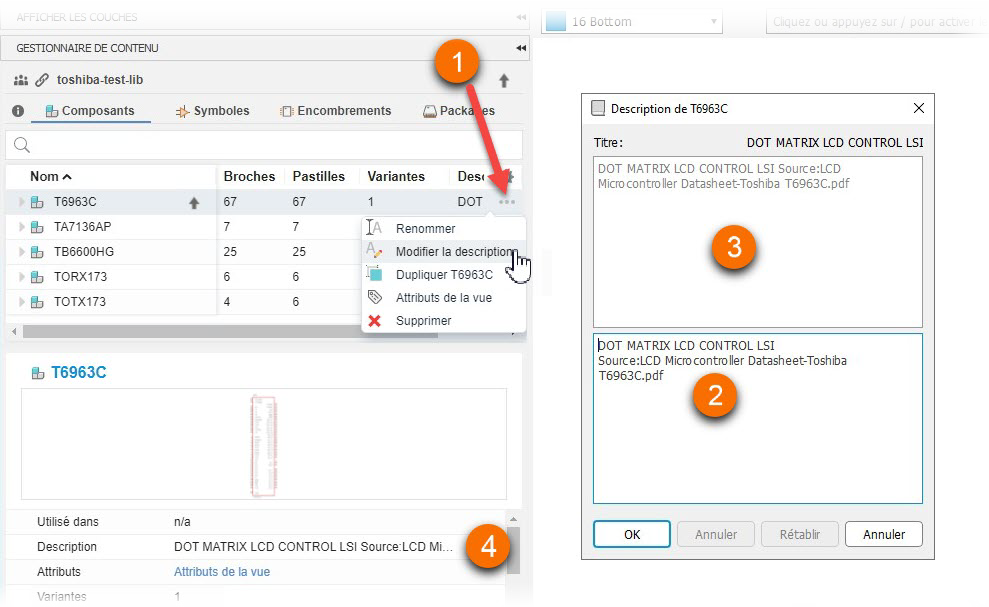Click the dialog icon in Description de T6963C
Image resolution: width=989 pixels, height=607 pixels.
point(597,109)
